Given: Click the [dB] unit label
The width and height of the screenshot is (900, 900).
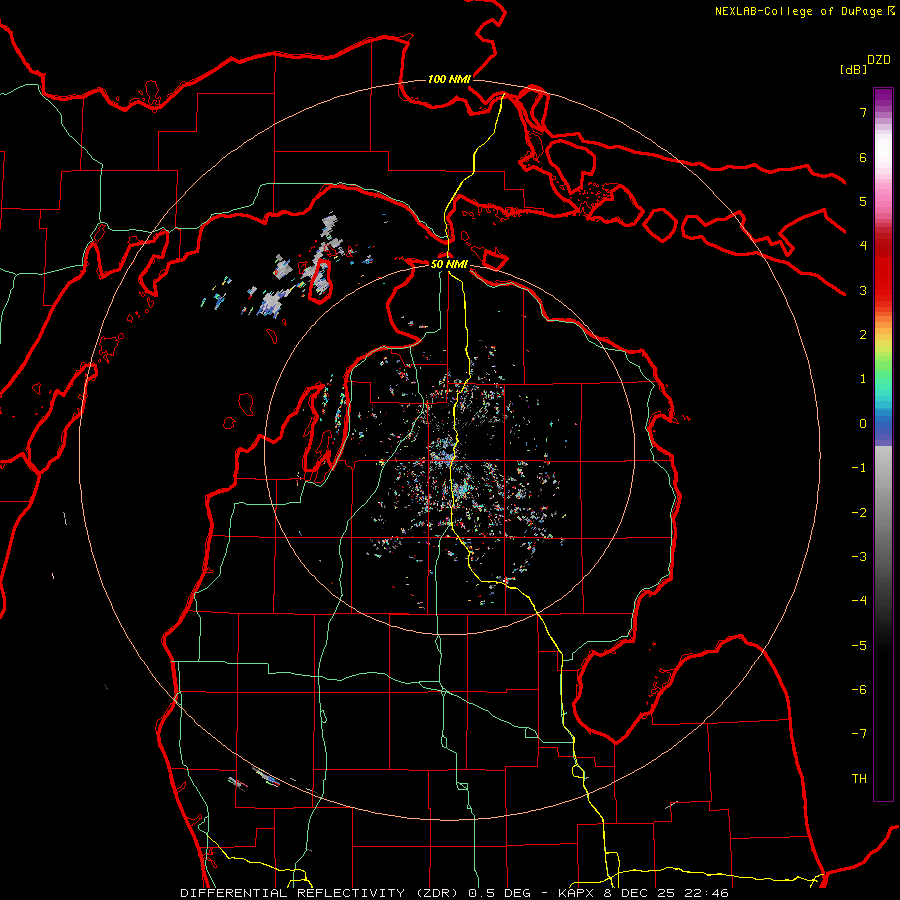Looking at the screenshot, I should pos(853,70).
